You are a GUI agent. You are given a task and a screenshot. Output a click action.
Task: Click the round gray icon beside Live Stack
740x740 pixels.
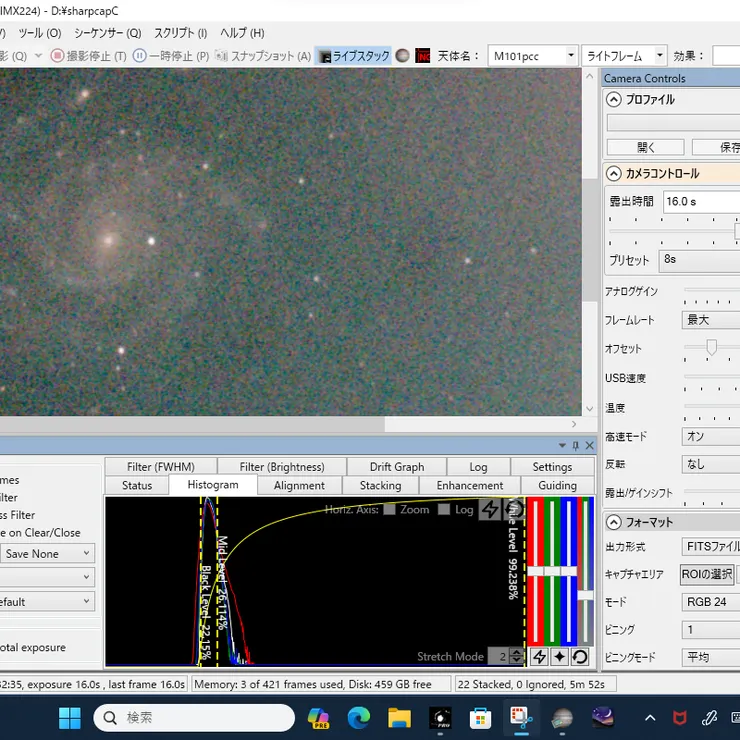click(402, 56)
